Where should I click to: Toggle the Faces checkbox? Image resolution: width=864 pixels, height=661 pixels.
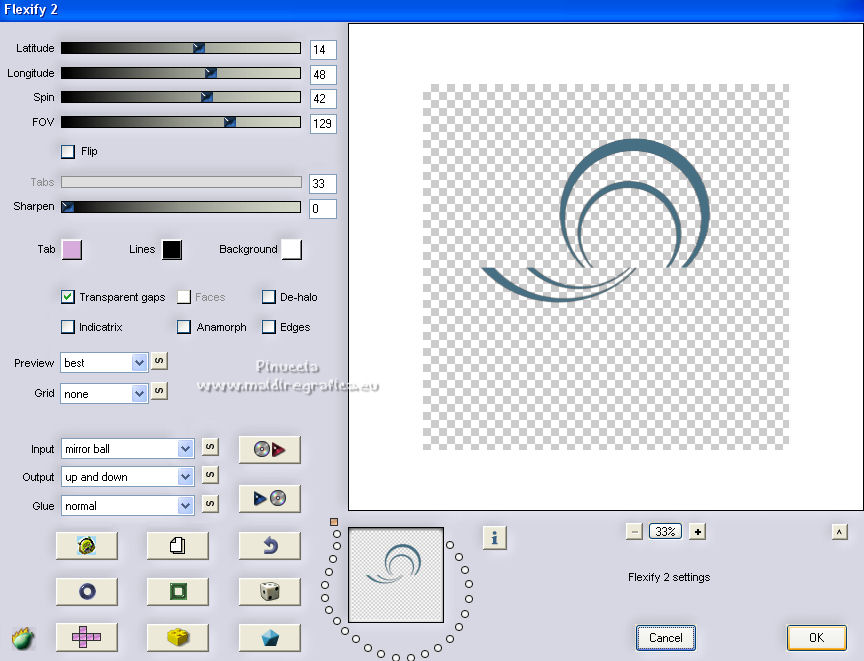[x=183, y=297]
